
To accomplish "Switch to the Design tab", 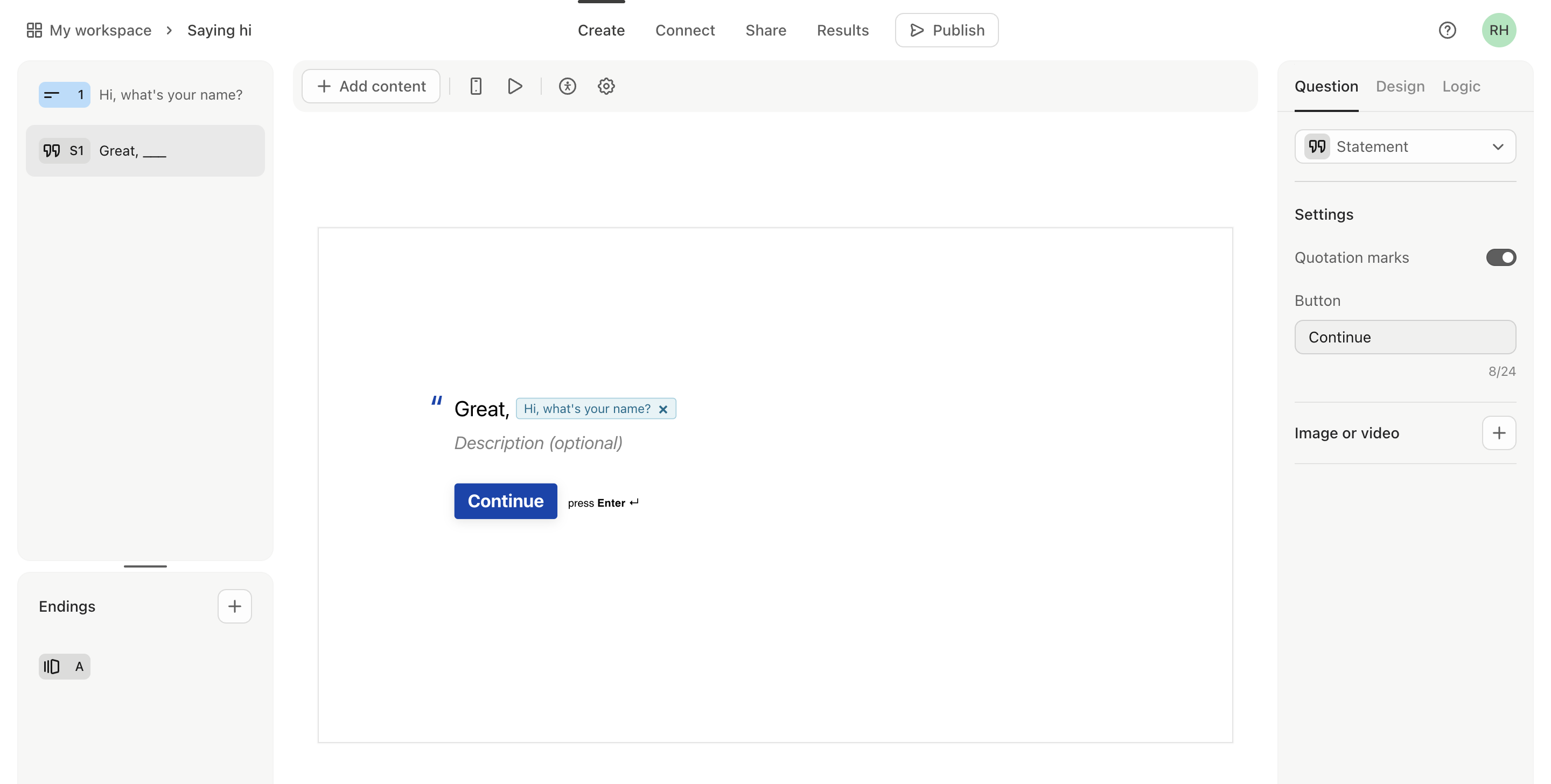I will 1400,85.
